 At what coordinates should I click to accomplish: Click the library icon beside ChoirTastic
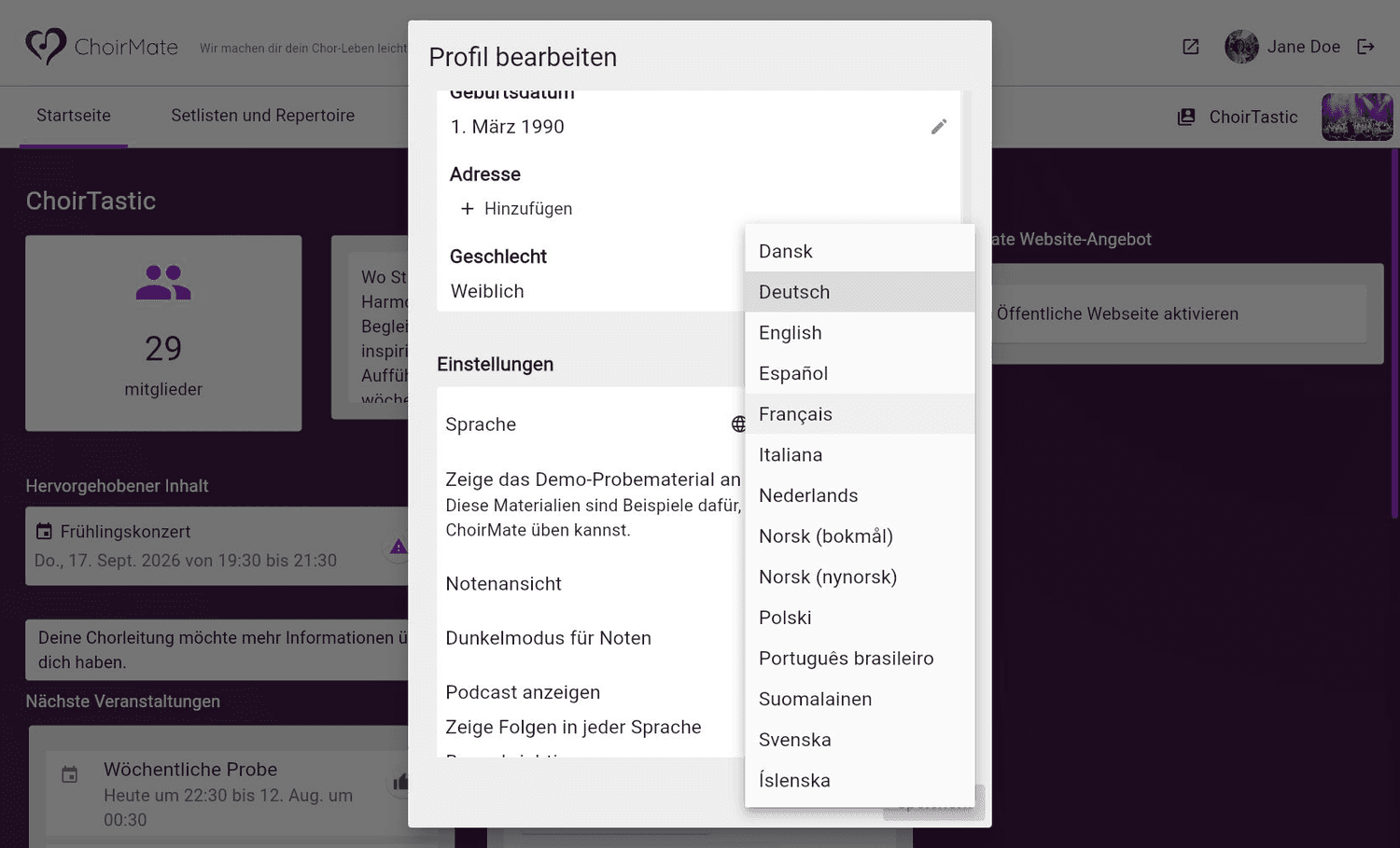[x=1186, y=117]
